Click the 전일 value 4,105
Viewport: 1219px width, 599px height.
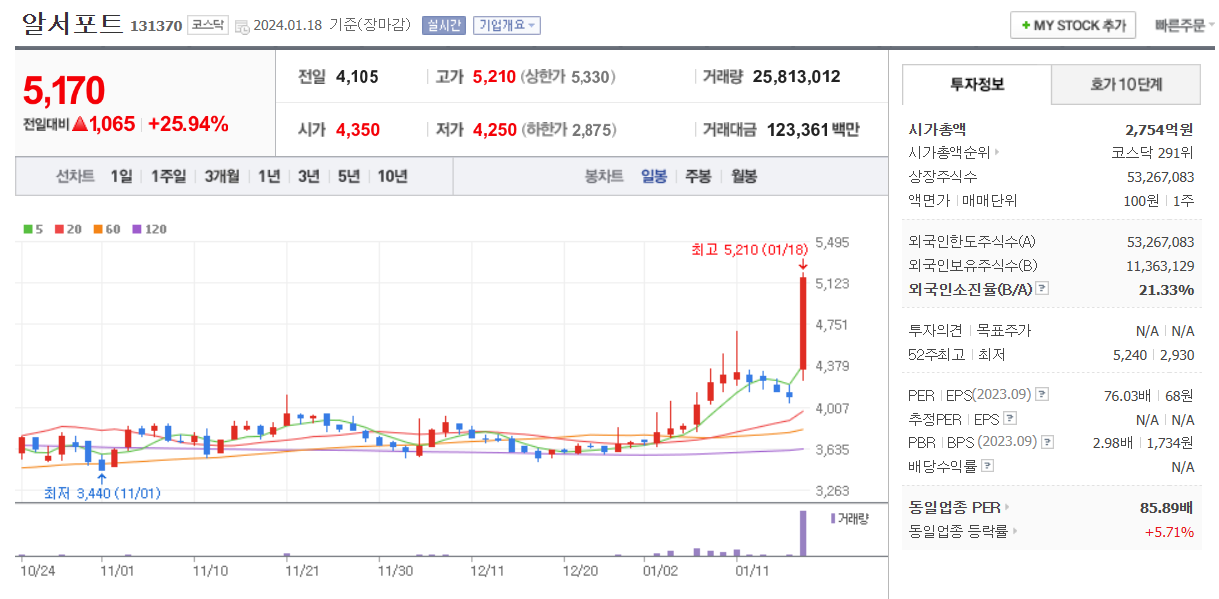coord(358,76)
